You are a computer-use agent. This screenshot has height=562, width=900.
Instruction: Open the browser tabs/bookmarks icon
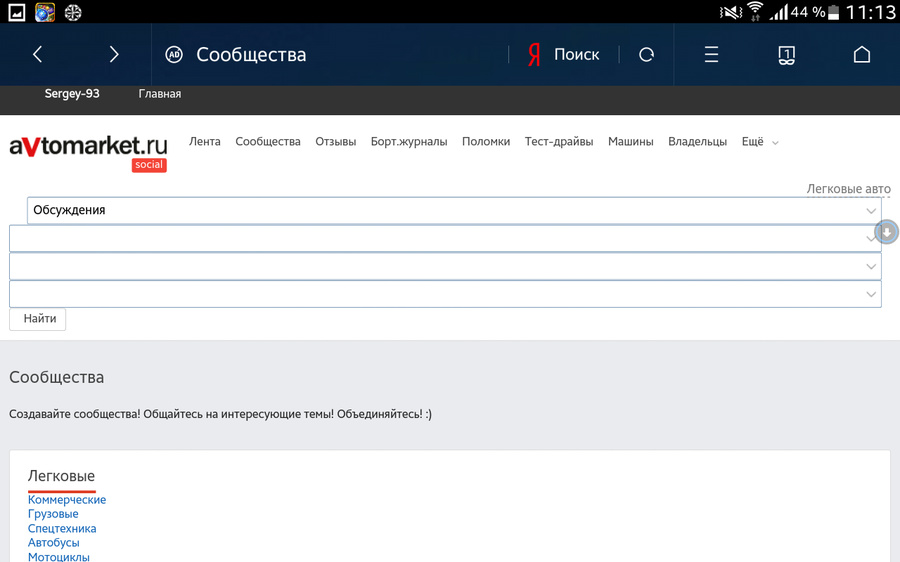point(786,55)
